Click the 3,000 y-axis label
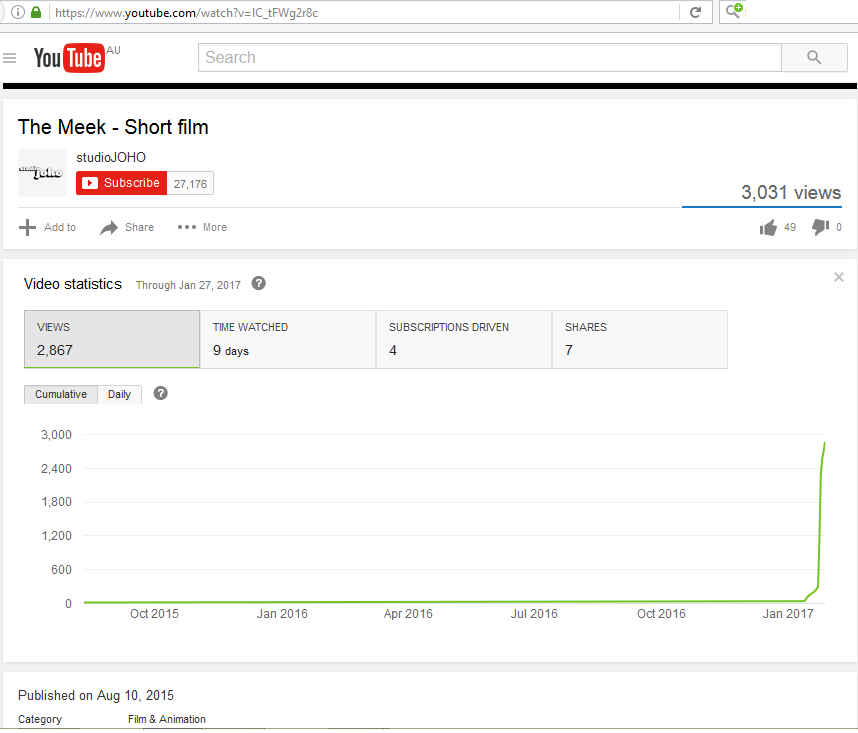Screen dimensions: 858x733 56,435
